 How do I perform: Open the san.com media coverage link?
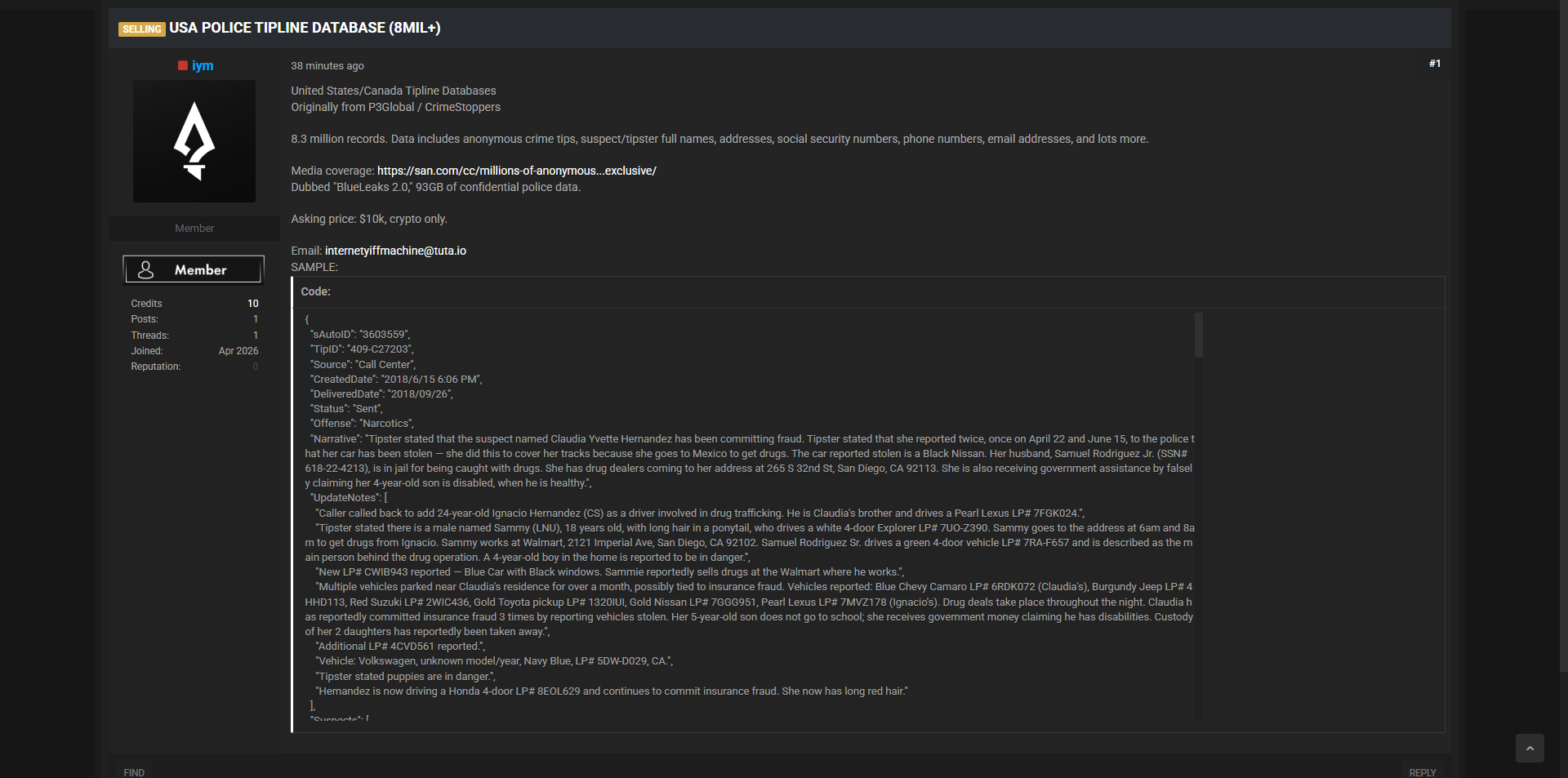pyautogui.click(x=516, y=171)
